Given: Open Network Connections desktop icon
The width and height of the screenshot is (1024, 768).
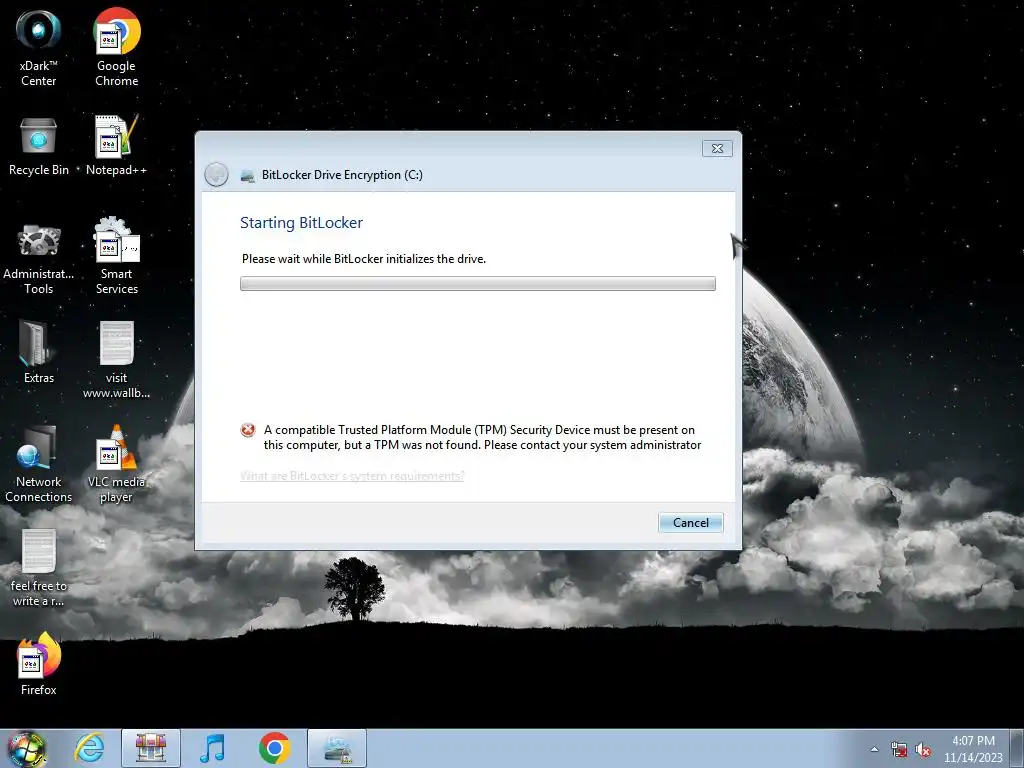Looking at the screenshot, I should (39, 464).
